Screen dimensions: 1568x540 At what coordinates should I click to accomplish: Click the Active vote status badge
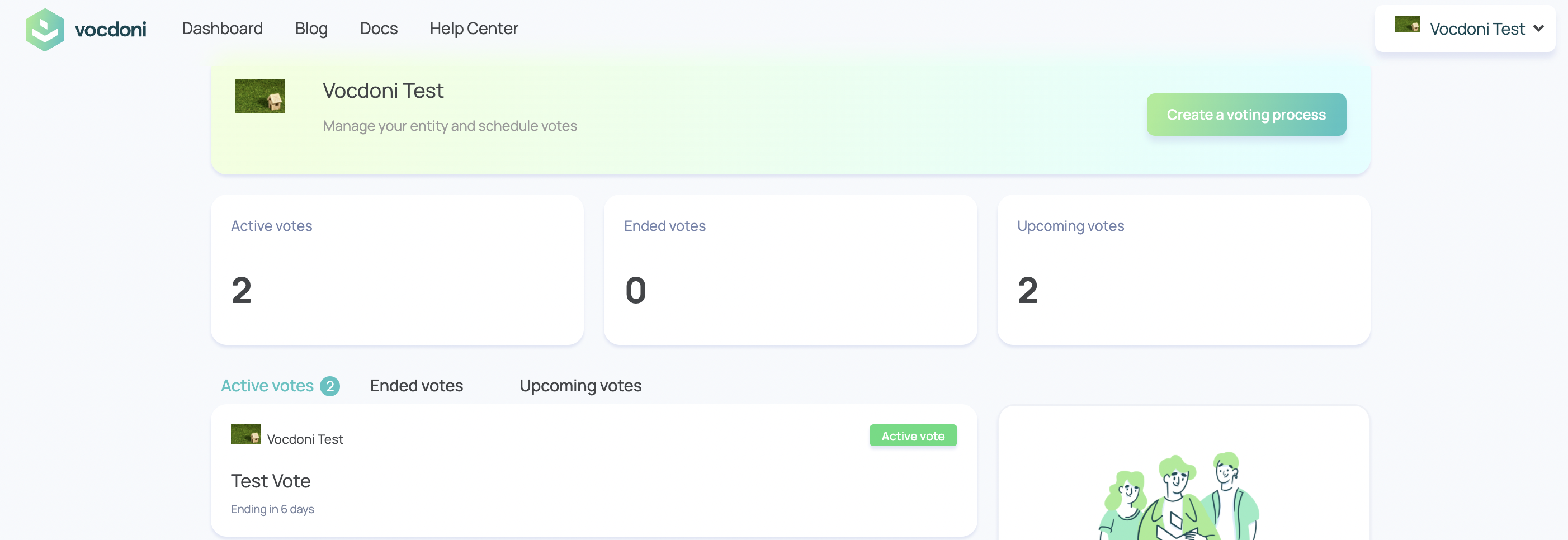[913, 436]
